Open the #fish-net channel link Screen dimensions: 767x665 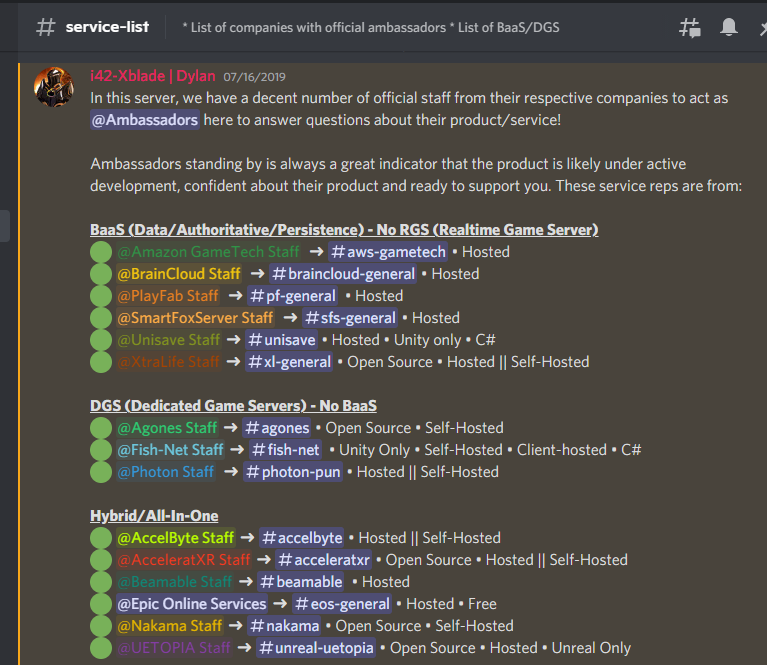286,450
